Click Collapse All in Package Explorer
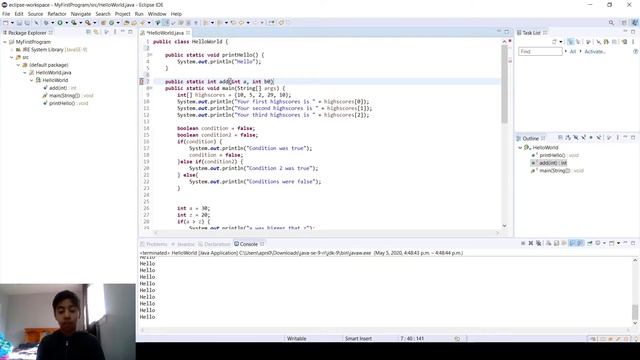This screenshot has height=360, width=640. [x=88, y=32]
